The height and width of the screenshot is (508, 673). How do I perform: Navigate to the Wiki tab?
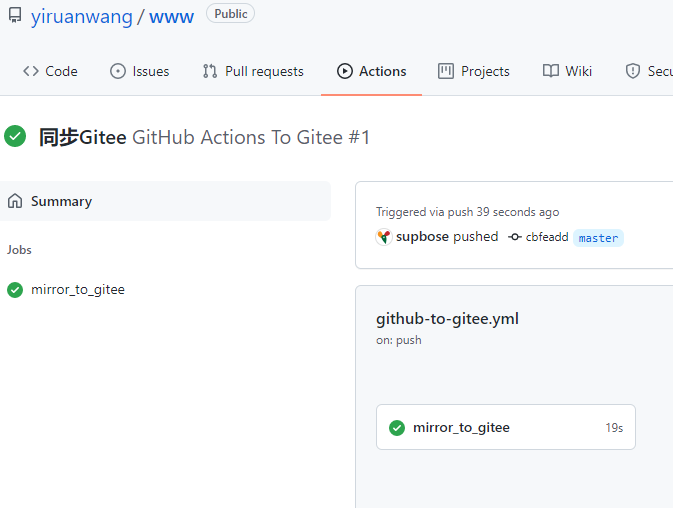tap(567, 71)
